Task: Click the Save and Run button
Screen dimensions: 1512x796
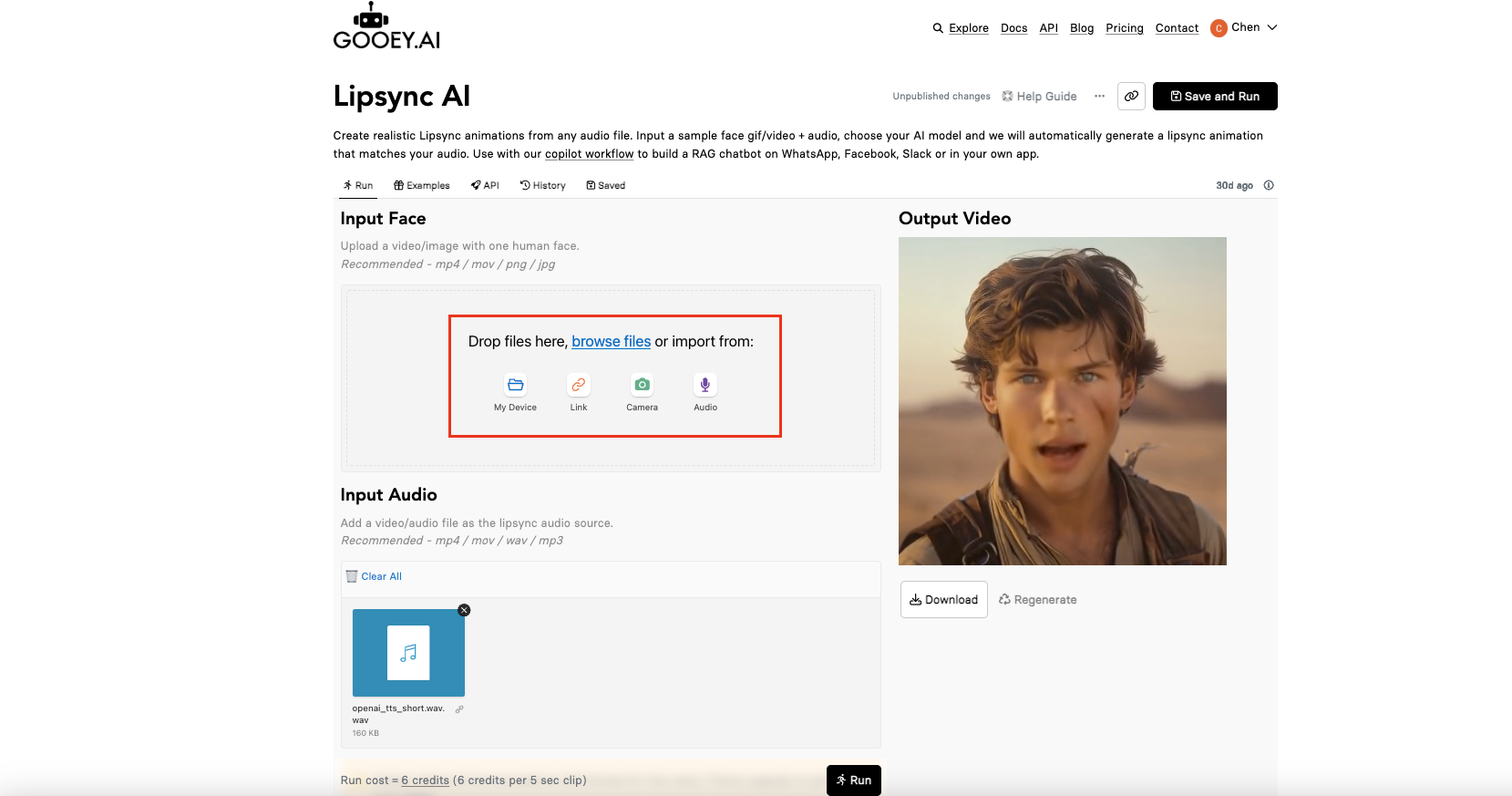Action: [x=1215, y=96]
